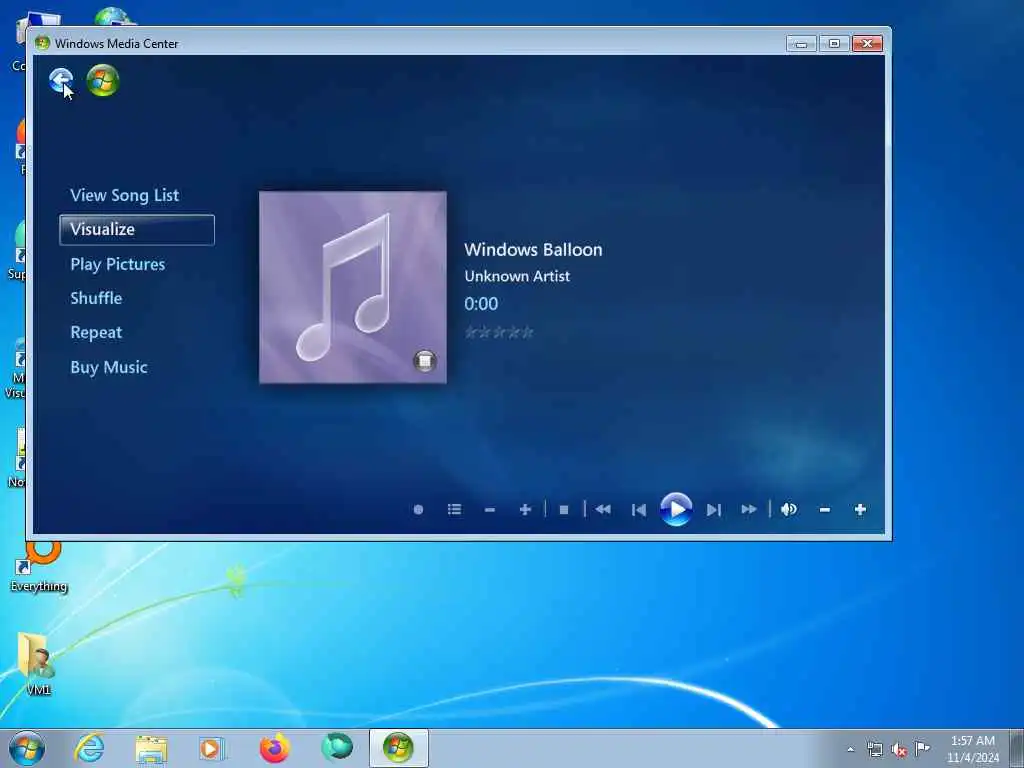Image resolution: width=1024 pixels, height=768 pixels.
Task: Mute audio with the speaker icon
Action: click(788, 509)
